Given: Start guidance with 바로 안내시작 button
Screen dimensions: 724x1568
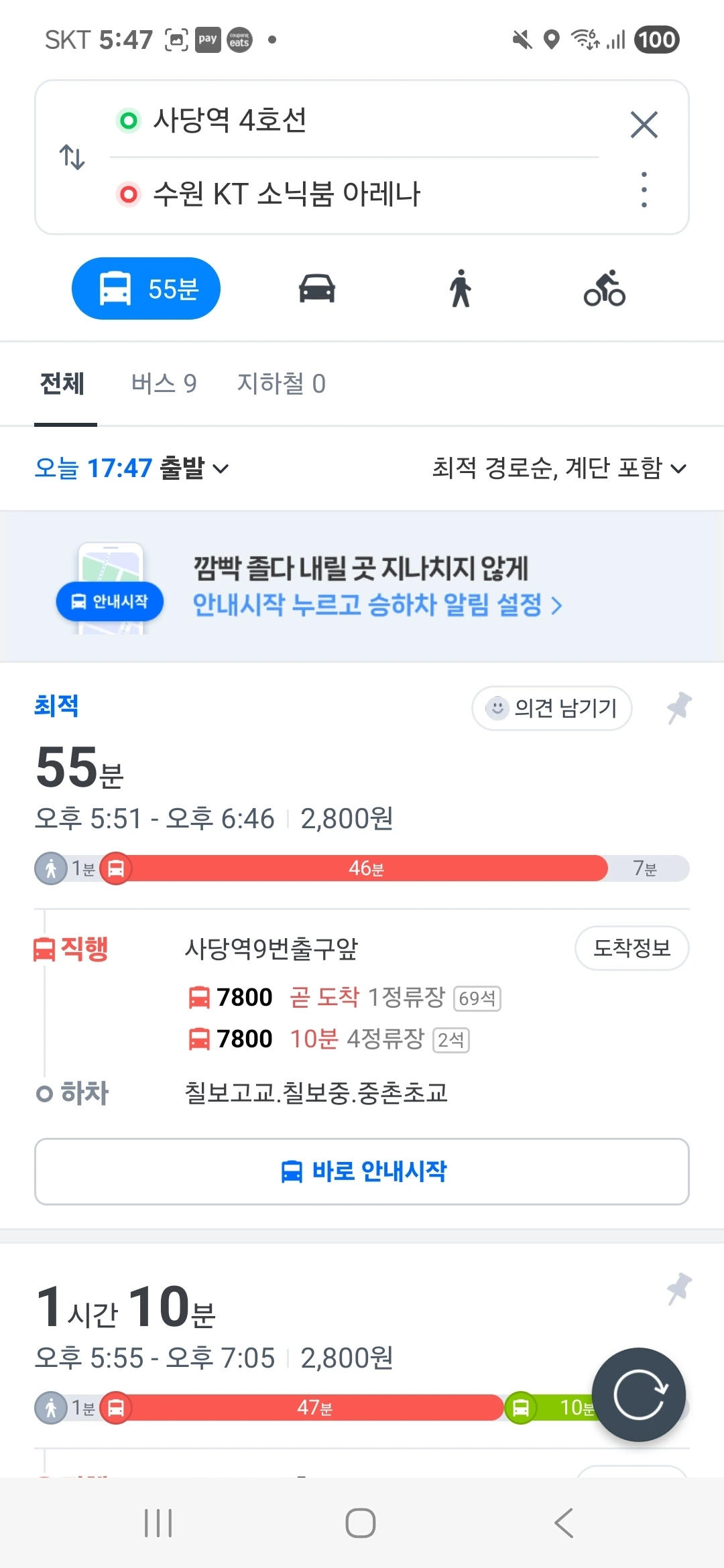Looking at the screenshot, I should 362,1171.
